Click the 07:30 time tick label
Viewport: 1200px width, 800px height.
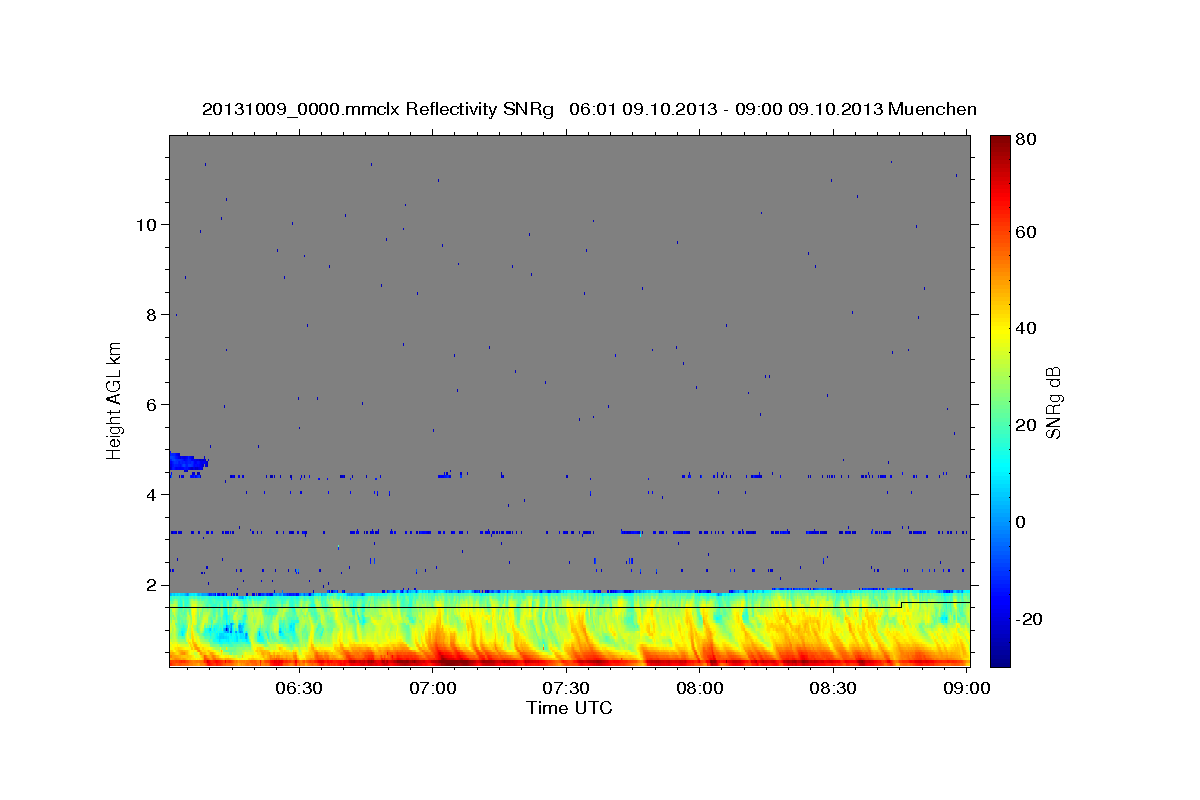coord(566,688)
